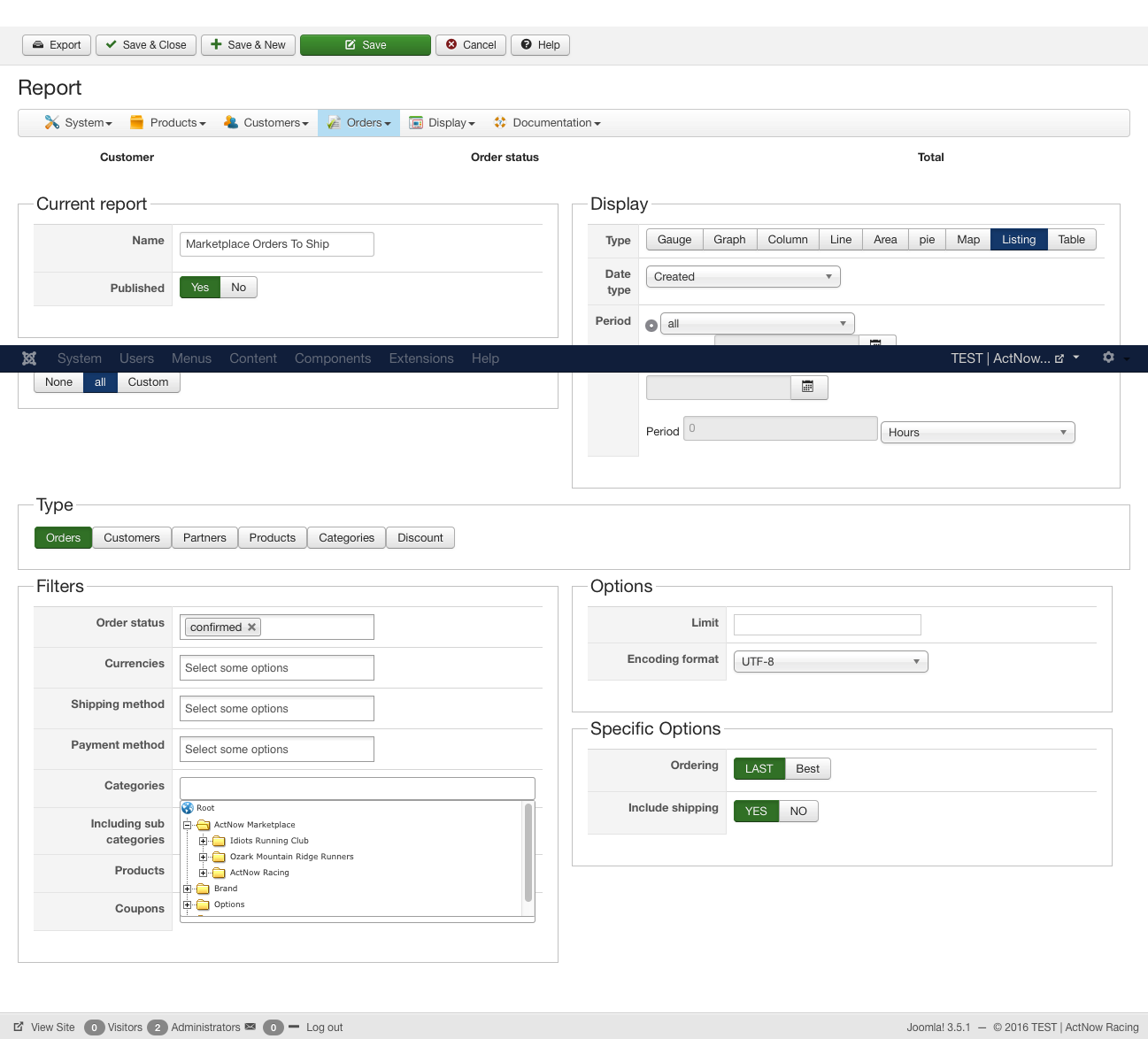This screenshot has height=1039, width=1148.
Task: Select Products report type
Action: (273, 538)
